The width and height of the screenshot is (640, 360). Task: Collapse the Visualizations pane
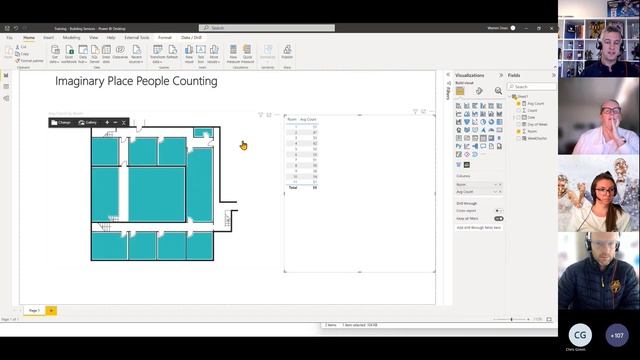click(501, 76)
